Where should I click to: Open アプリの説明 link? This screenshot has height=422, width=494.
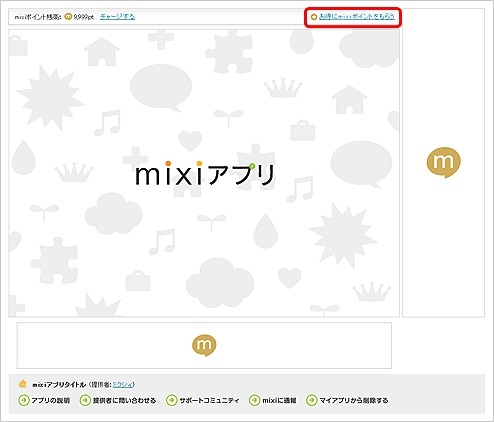coord(50,400)
